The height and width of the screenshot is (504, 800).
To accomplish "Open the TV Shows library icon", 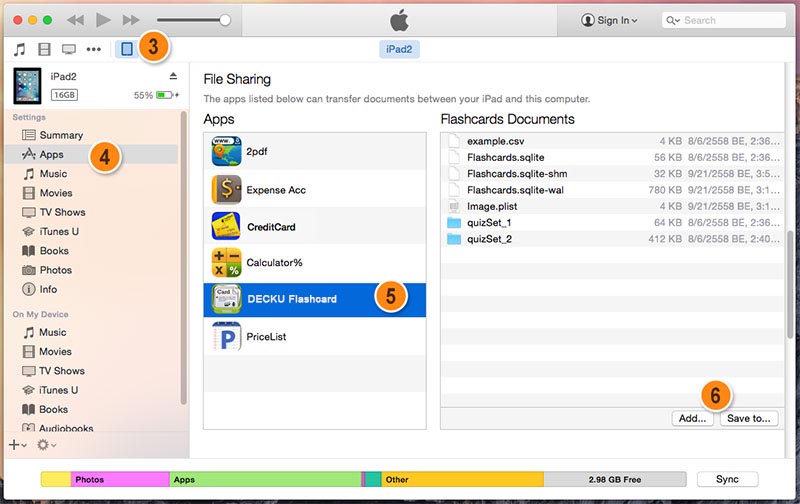I will [69, 49].
